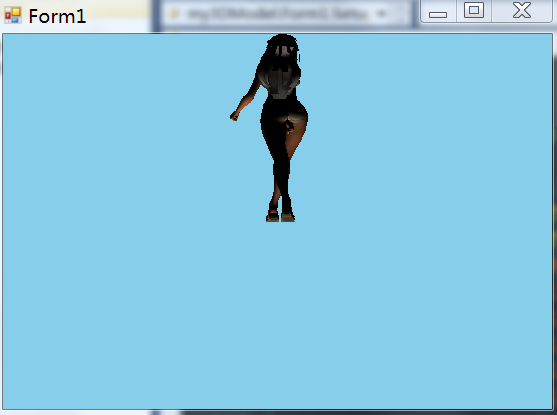Open the blurred dropdown behind Form1 title bar

pos(381,14)
